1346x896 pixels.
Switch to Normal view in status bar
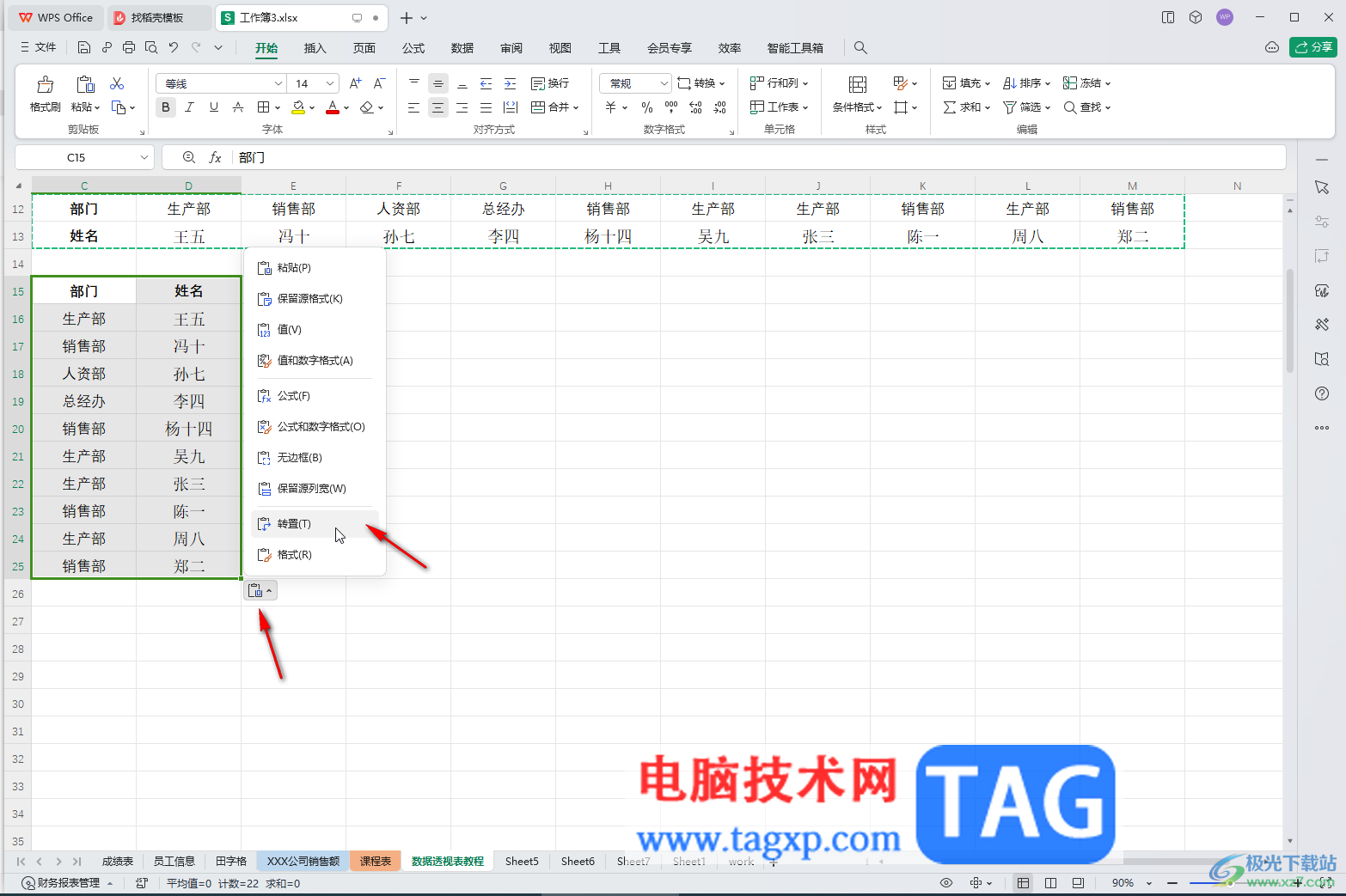click(x=1023, y=883)
